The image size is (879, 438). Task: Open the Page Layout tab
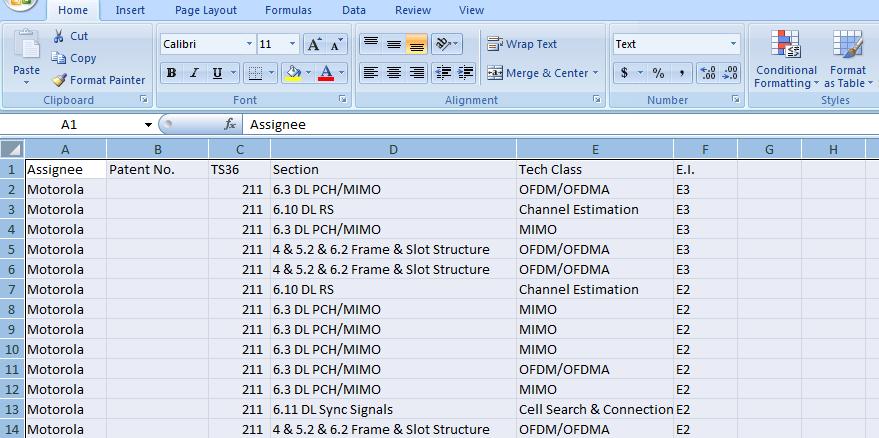click(206, 10)
